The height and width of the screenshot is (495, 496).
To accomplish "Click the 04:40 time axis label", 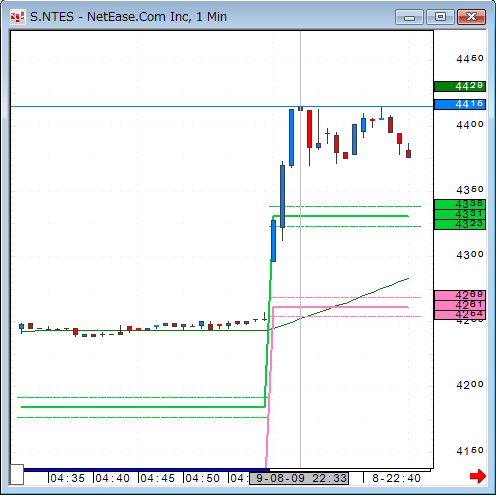I will coord(112,478).
